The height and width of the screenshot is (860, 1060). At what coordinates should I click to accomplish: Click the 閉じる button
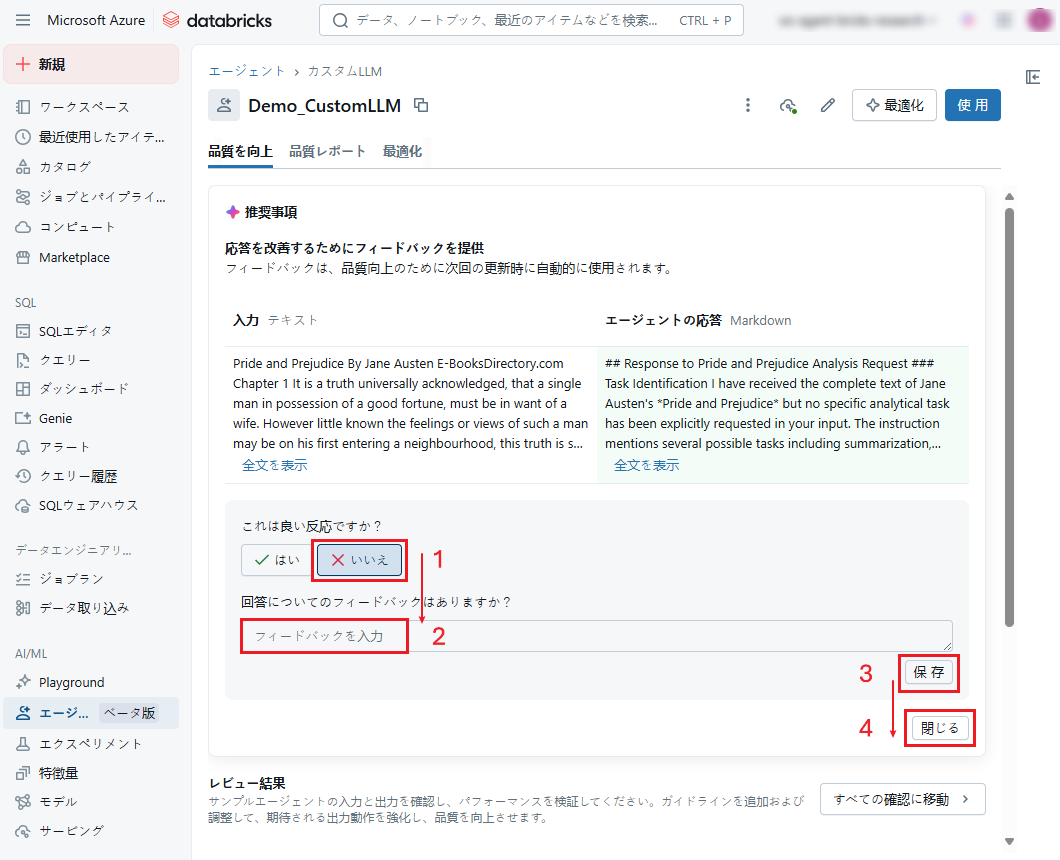pos(940,728)
